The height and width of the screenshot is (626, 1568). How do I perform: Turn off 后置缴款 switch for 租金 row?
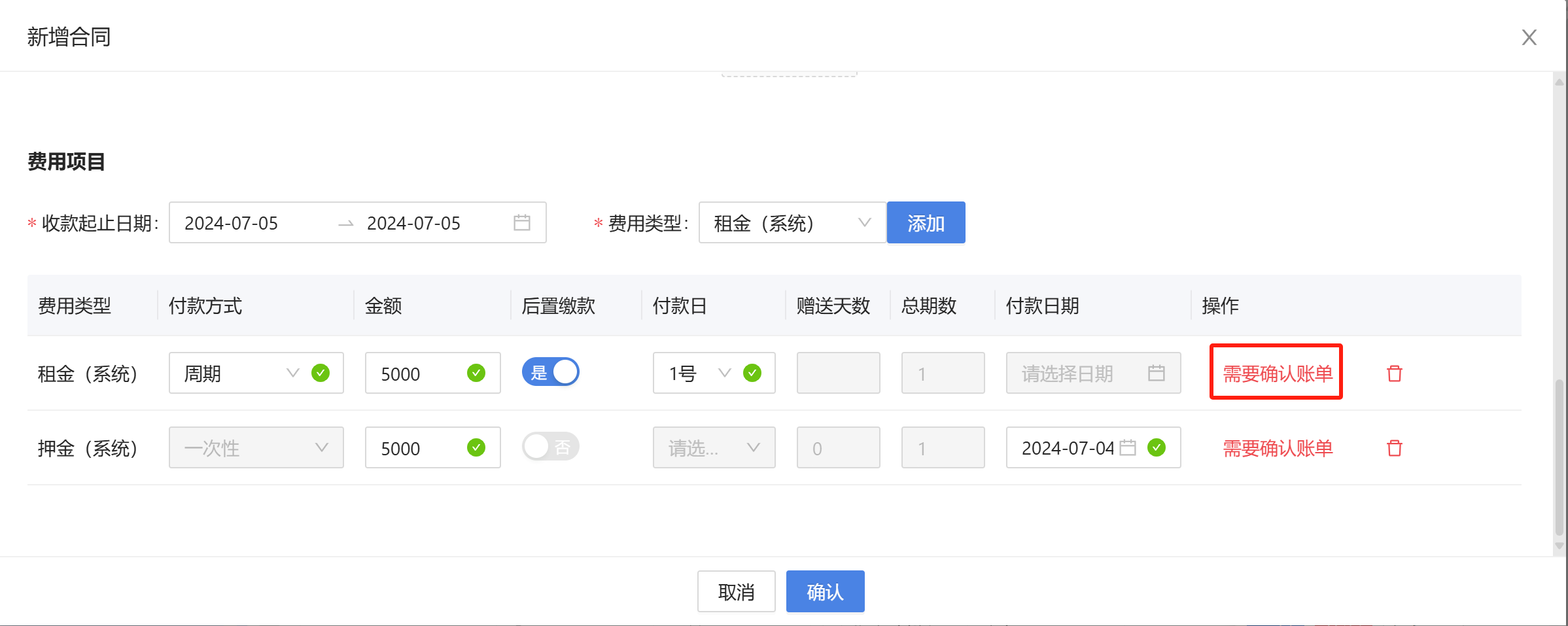pos(550,372)
